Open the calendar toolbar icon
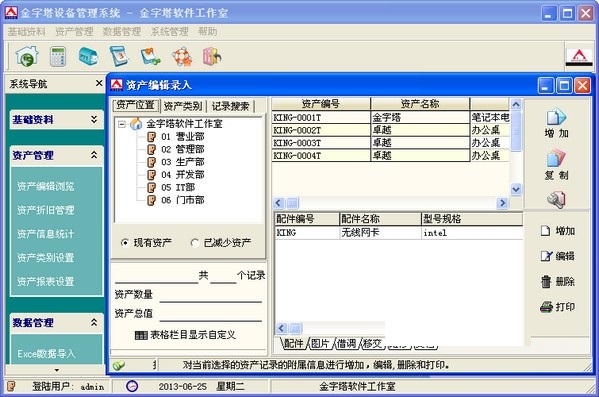 (x=119, y=56)
